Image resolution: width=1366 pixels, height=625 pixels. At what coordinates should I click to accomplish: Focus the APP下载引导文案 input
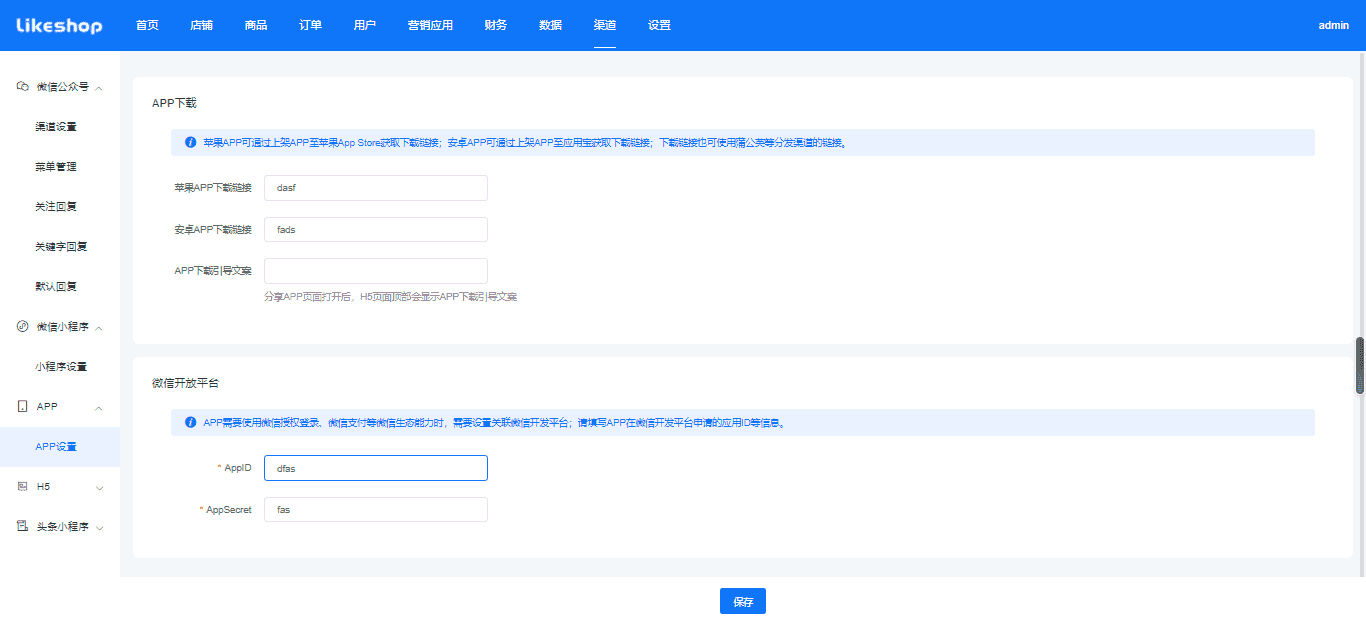(x=376, y=271)
